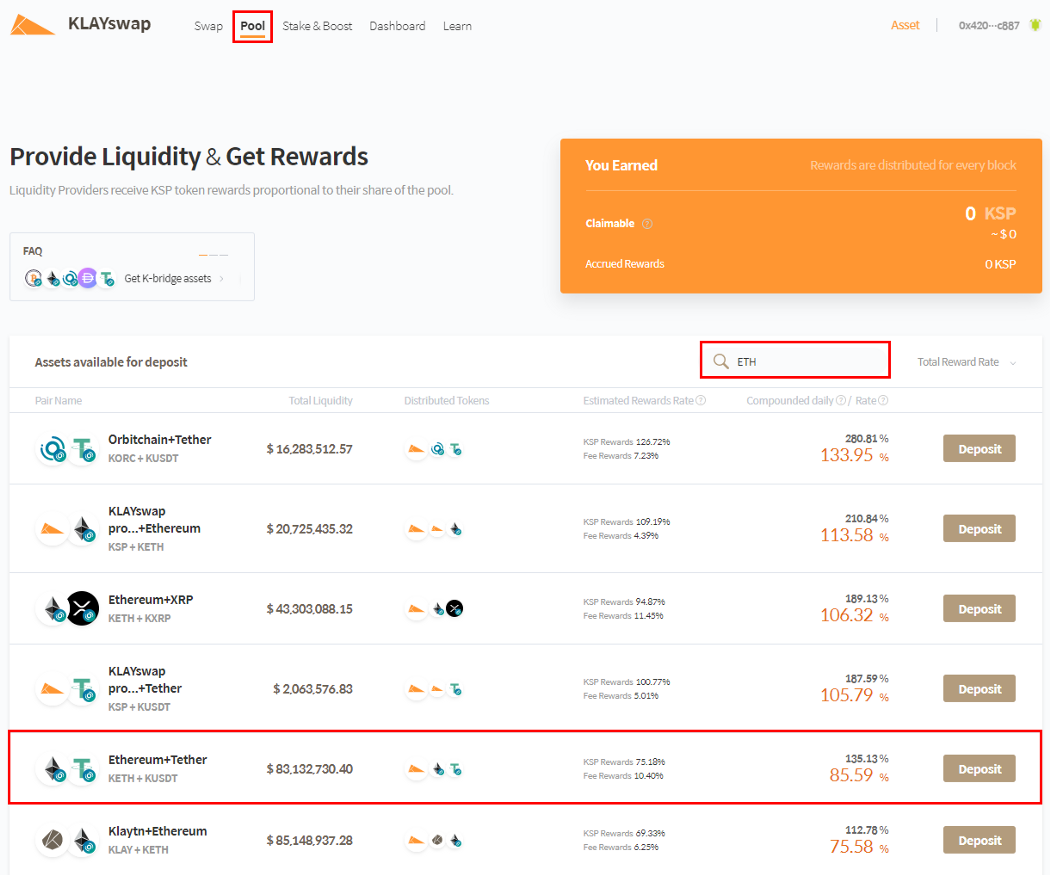
Task: Open the Claimable help question mark
Action: 647,224
